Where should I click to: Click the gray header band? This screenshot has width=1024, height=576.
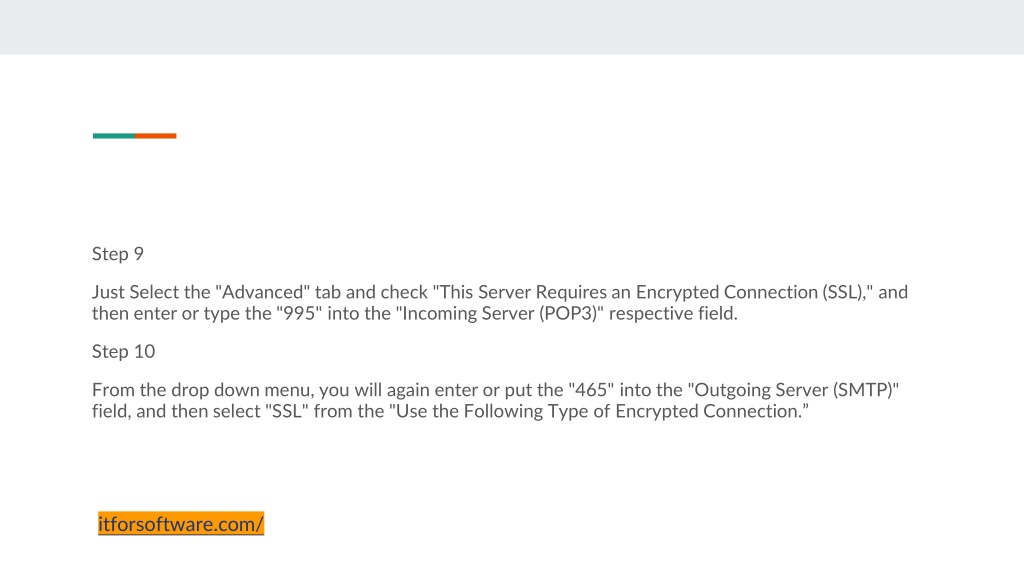point(512,27)
